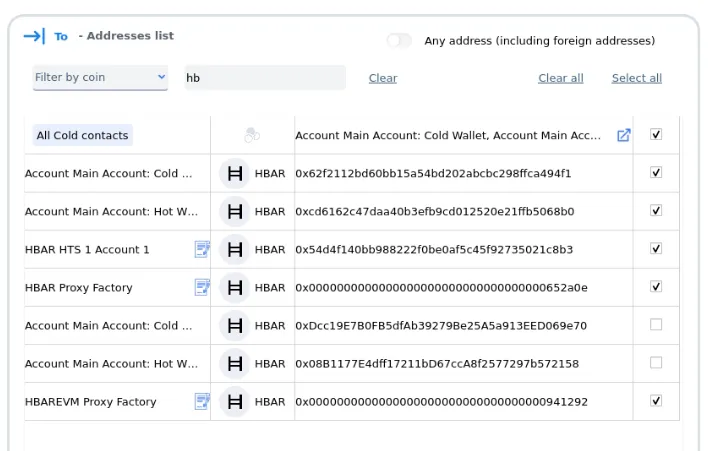Click the HBAR HTS 1 Account 1 name
722x451 pixels.
(87, 250)
